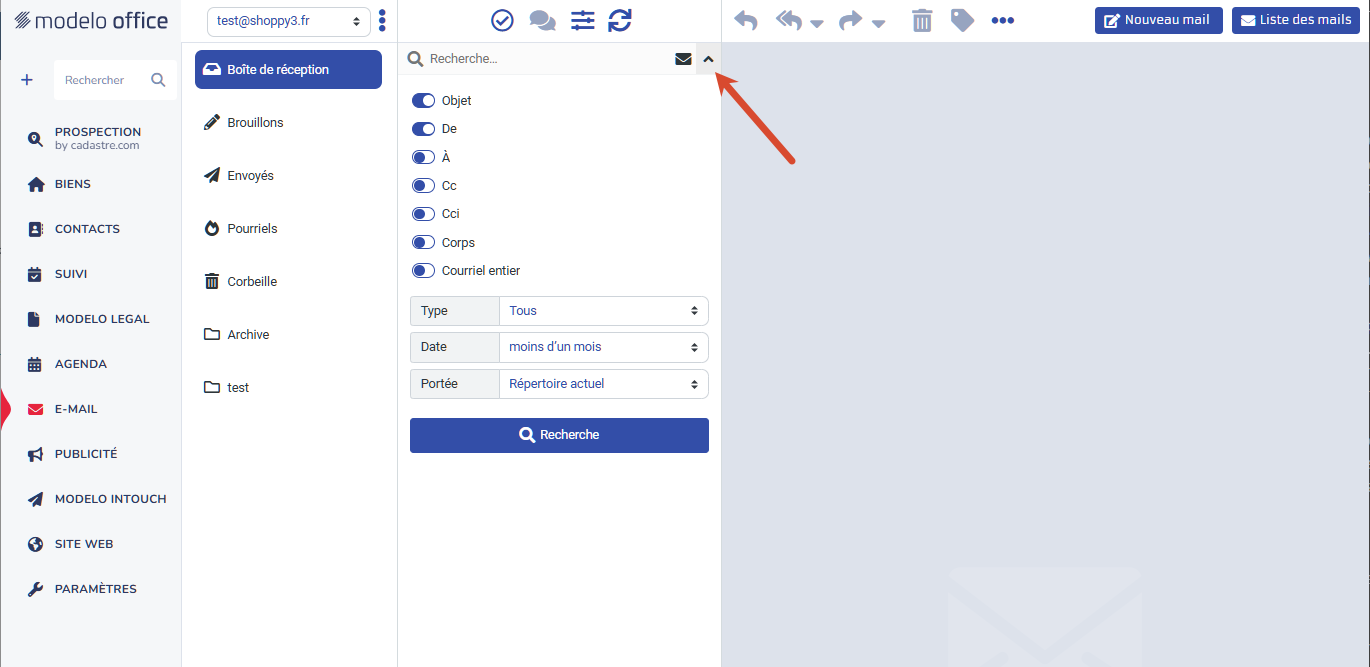The width and height of the screenshot is (1370, 667).
Task: Click the forward arrow icon
Action: (x=851, y=20)
